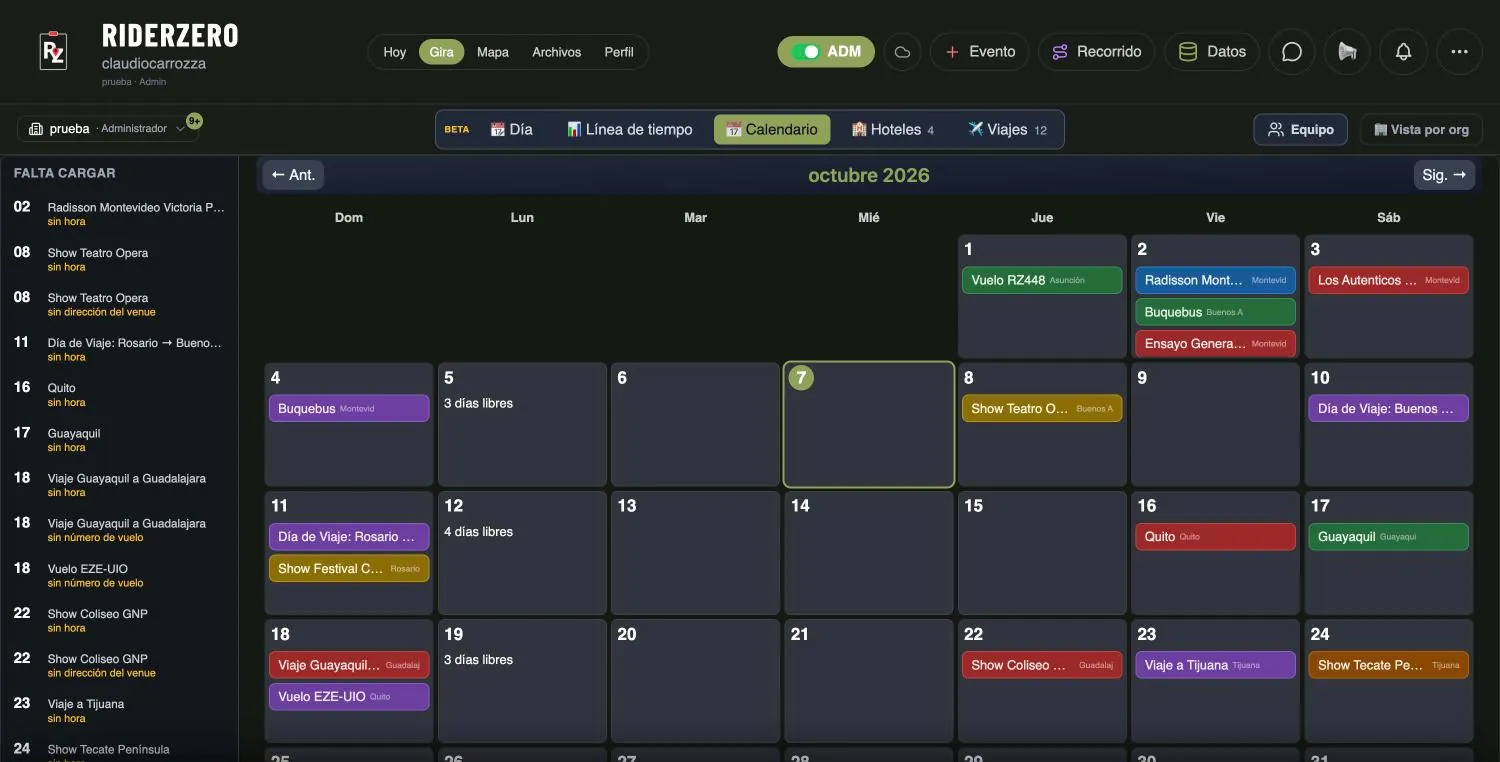Open the Vuelo EZE-UIO calendar event on day 18
1500x762 pixels.
click(349, 696)
